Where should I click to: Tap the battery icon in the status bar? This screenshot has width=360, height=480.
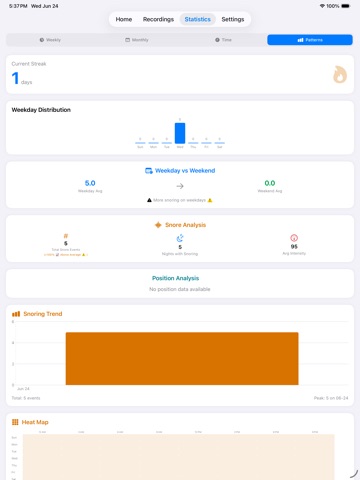(345, 6)
